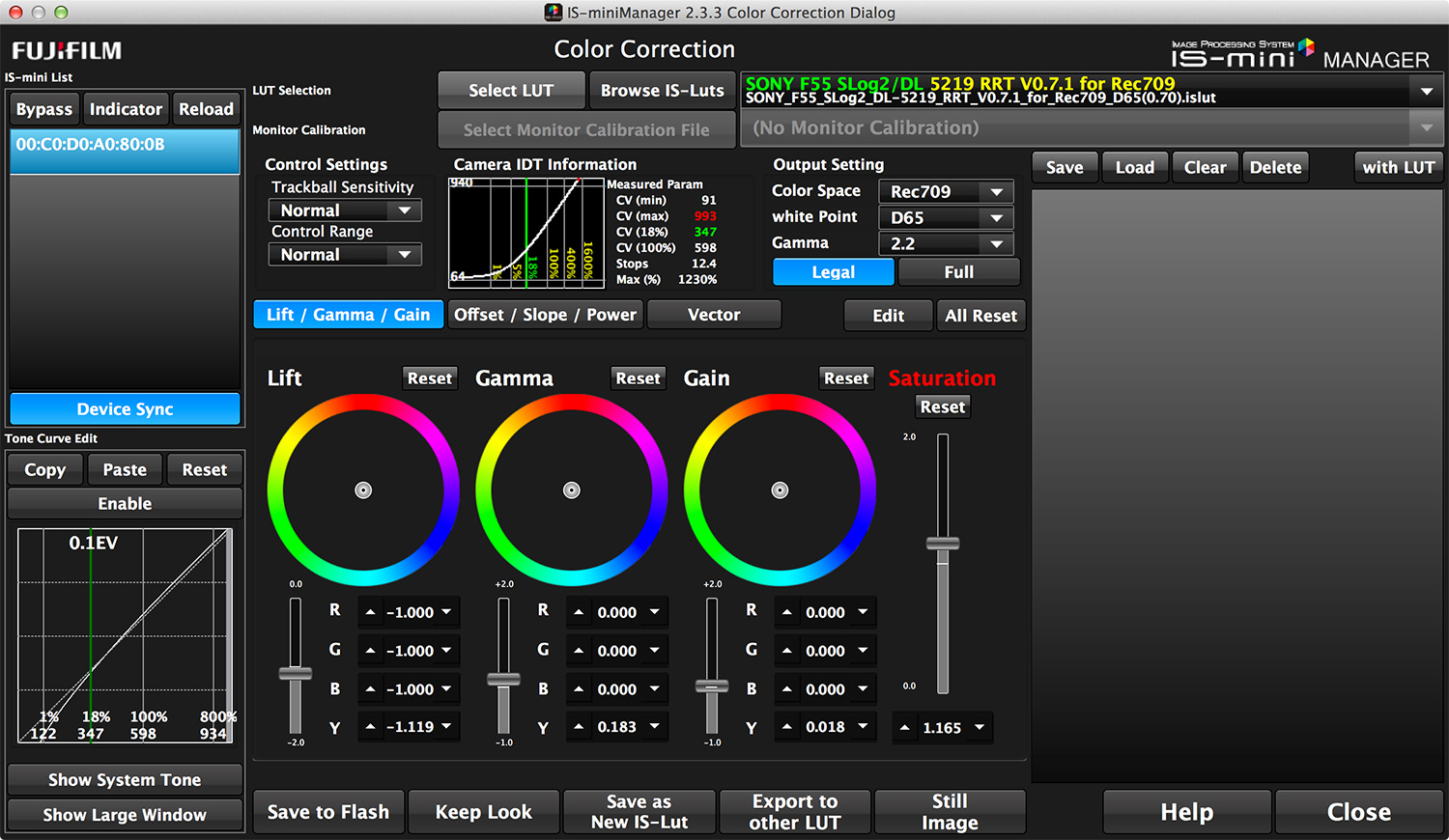The image size is (1449, 840).
Task: Click the Save to Flash button
Action: 328,812
